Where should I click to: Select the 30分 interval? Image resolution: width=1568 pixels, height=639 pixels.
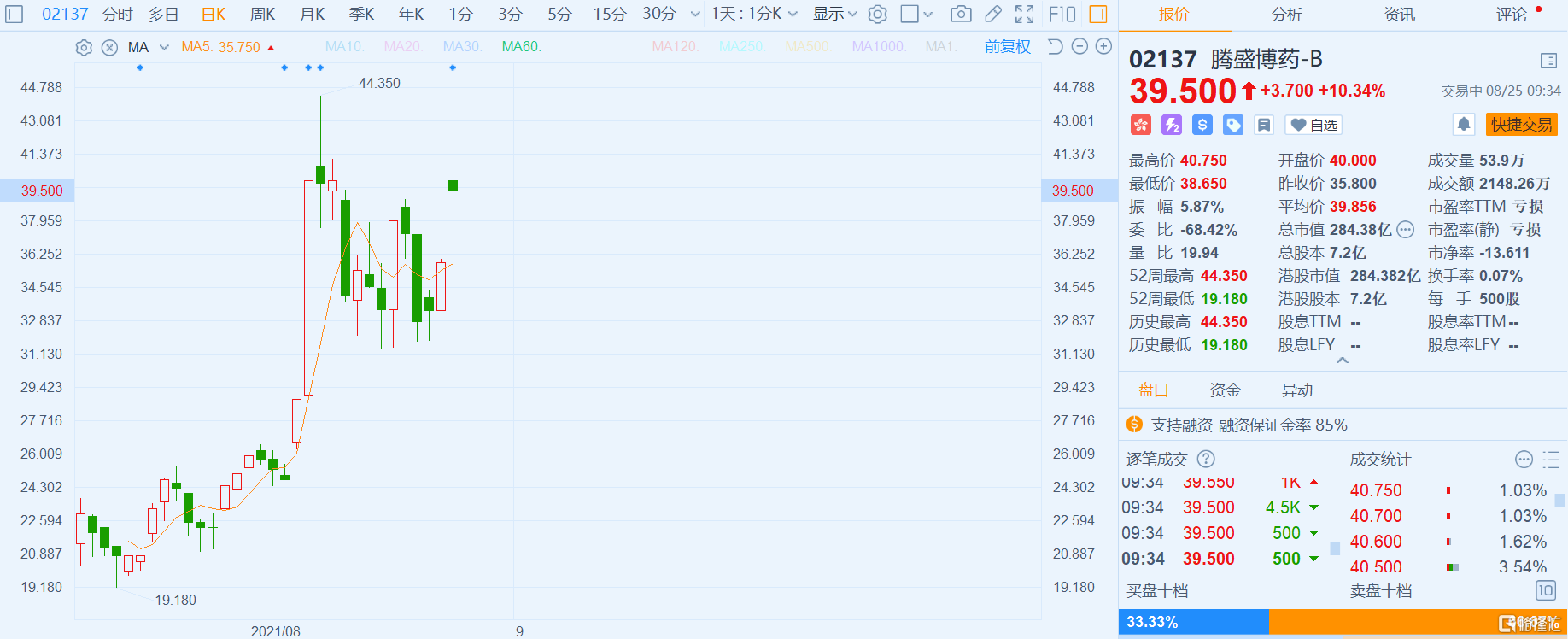659,14
